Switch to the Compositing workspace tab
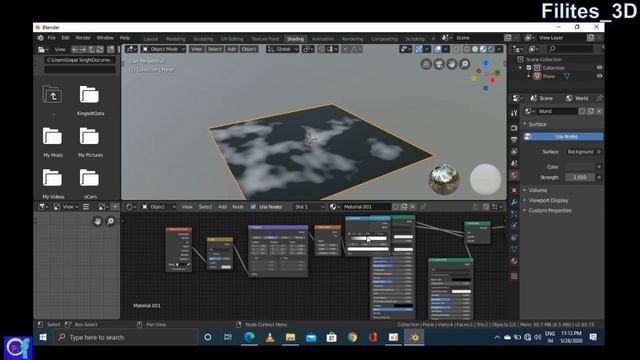This screenshot has height=360, width=640. 384,39
